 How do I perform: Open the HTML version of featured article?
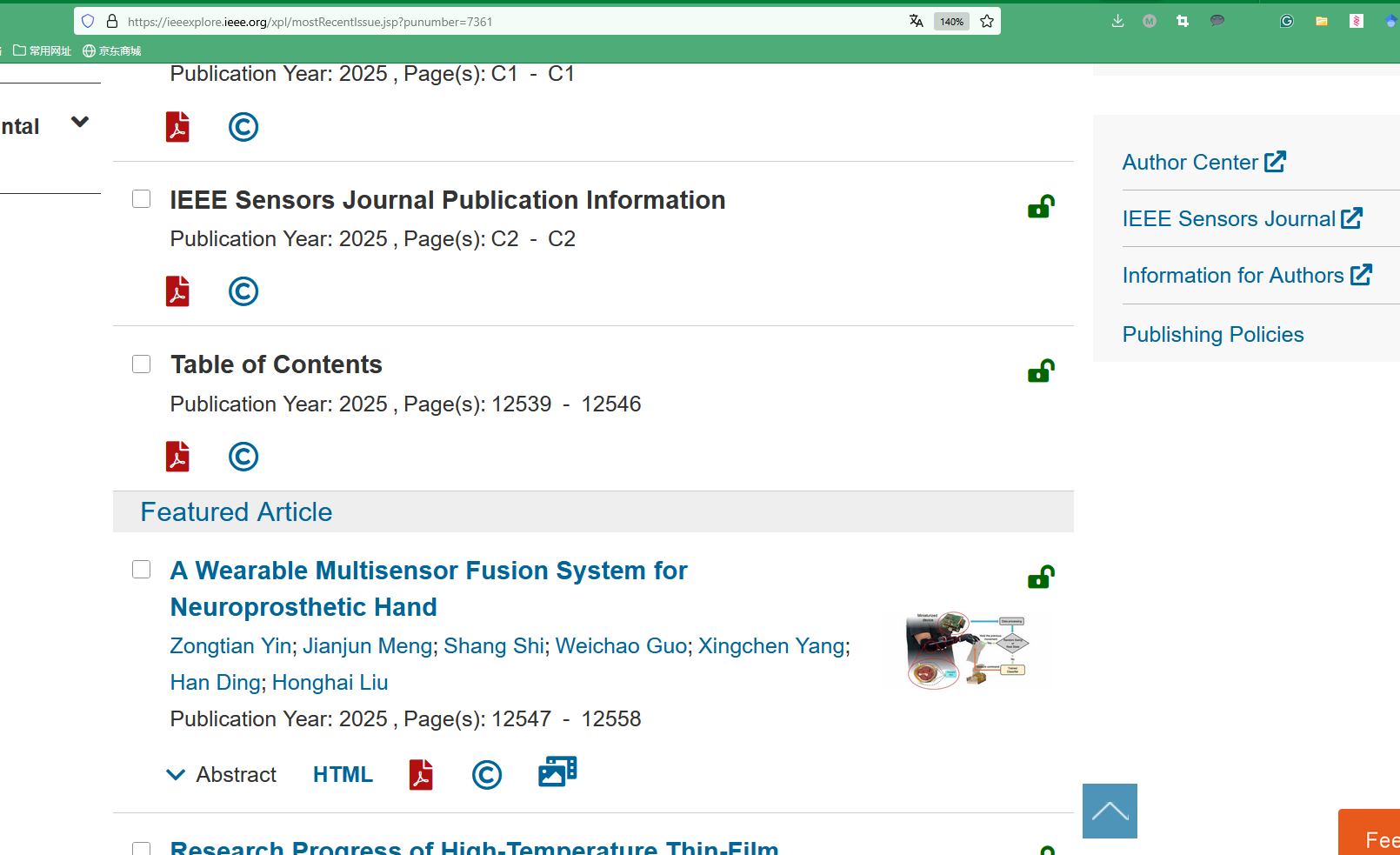(x=343, y=774)
